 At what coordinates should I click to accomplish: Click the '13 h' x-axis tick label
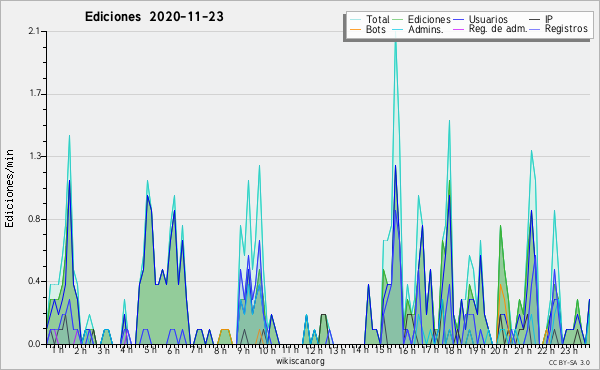(337, 350)
